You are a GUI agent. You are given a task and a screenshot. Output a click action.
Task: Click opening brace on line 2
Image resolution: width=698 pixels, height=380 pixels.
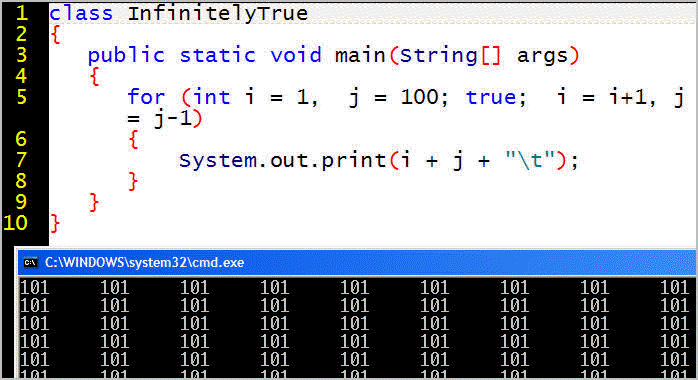pyautogui.click(x=55, y=34)
